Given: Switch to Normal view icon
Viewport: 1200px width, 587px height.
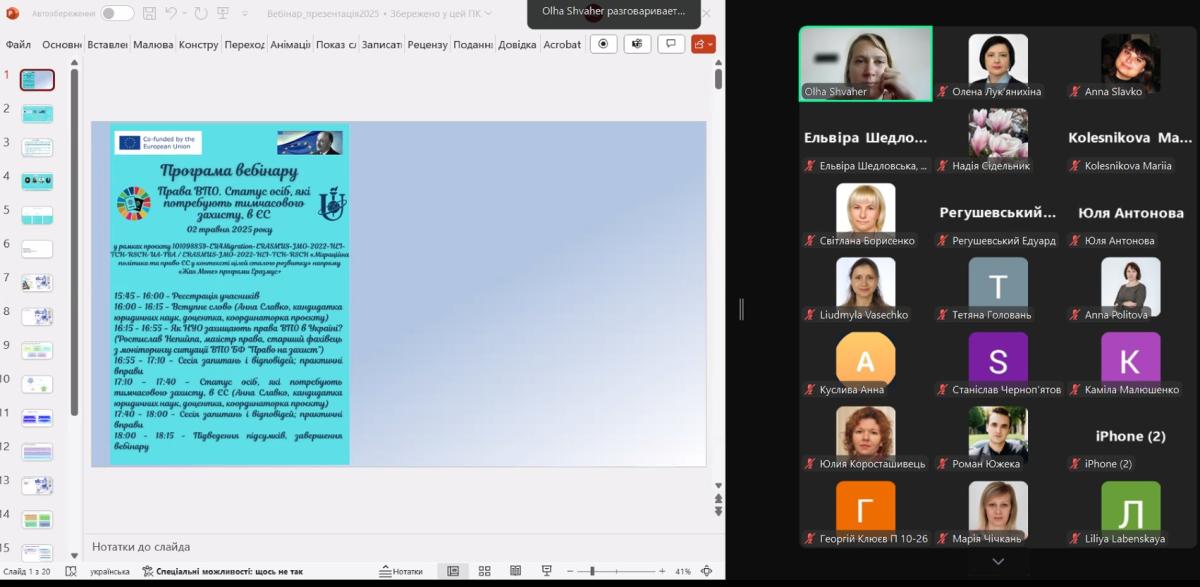Looking at the screenshot, I should pyautogui.click(x=453, y=571).
